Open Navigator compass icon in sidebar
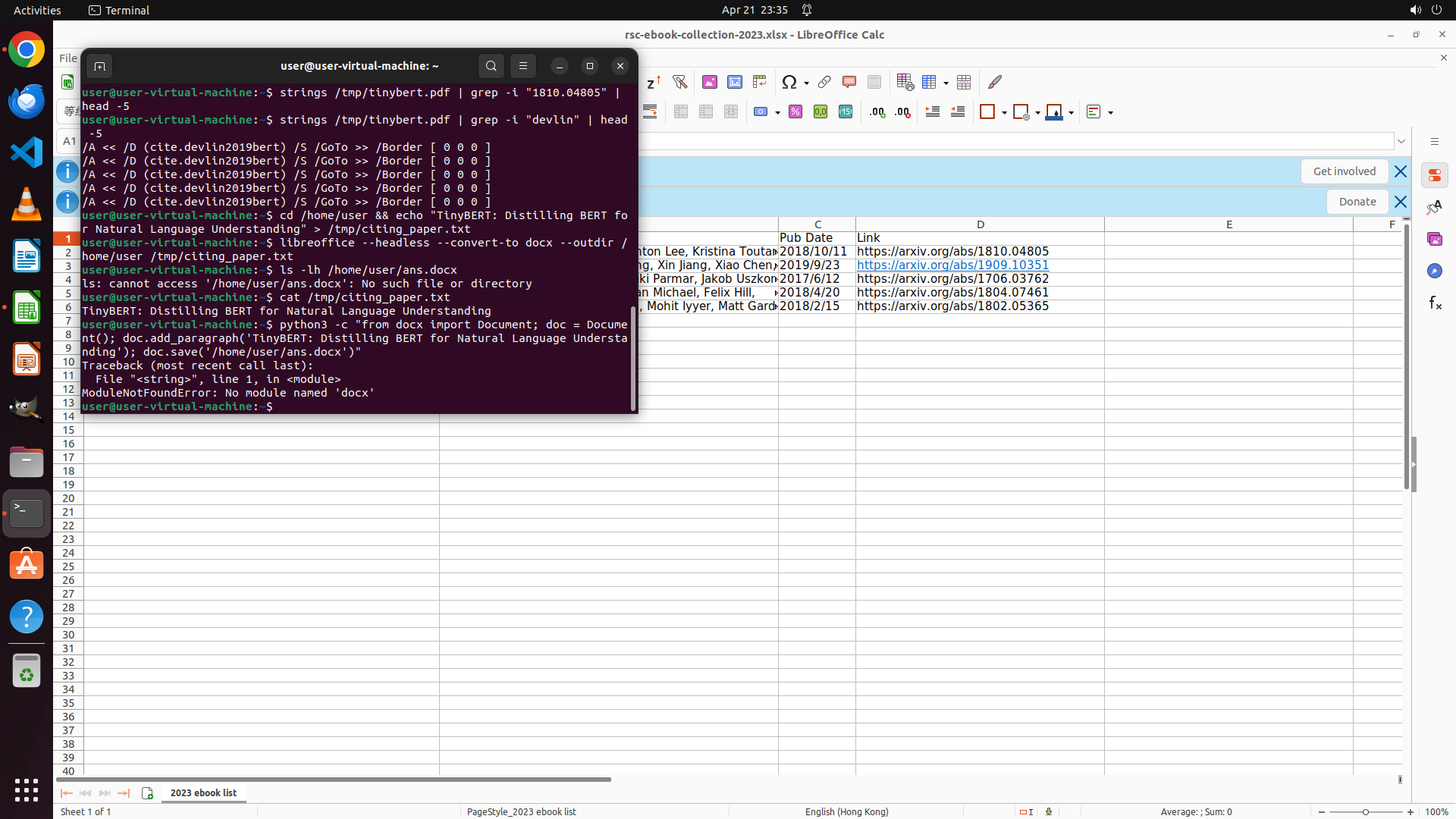 click(1434, 271)
